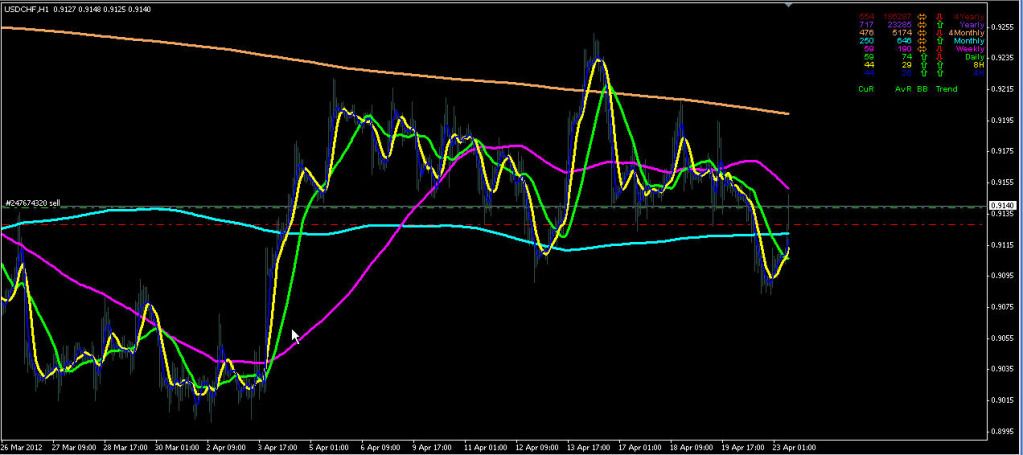The width and height of the screenshot is (1023, 455).
Task: Click the 0.9035 price scale label
Action: 1002,369
